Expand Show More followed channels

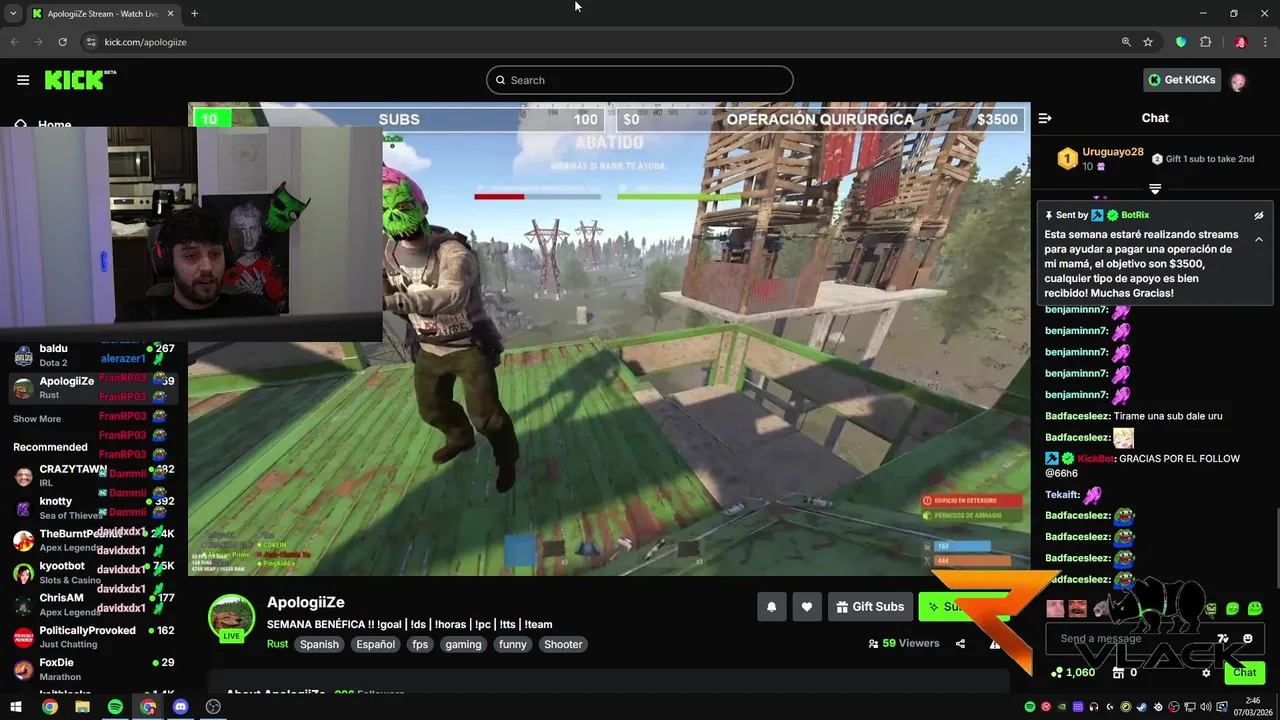click(x=37, y=419)
